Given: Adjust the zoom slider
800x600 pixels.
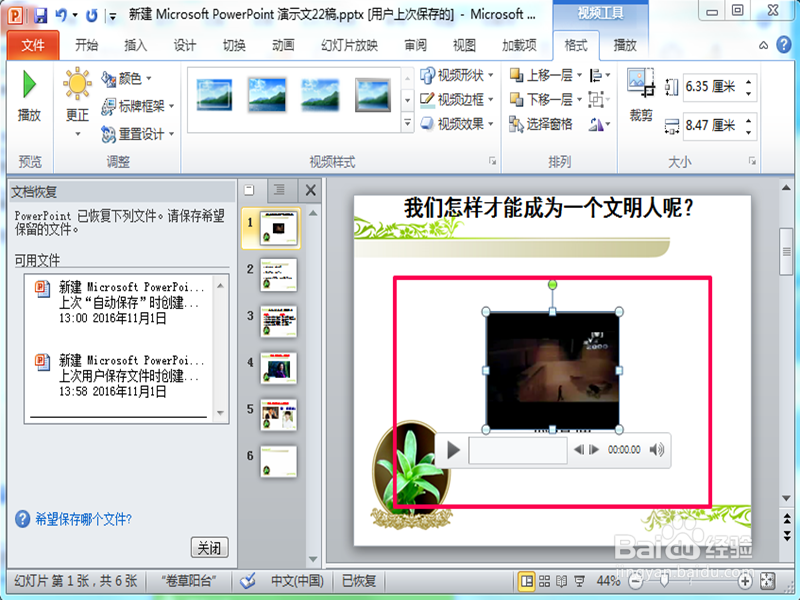Looking at the screenshot, I should click(x=664, y=581).
